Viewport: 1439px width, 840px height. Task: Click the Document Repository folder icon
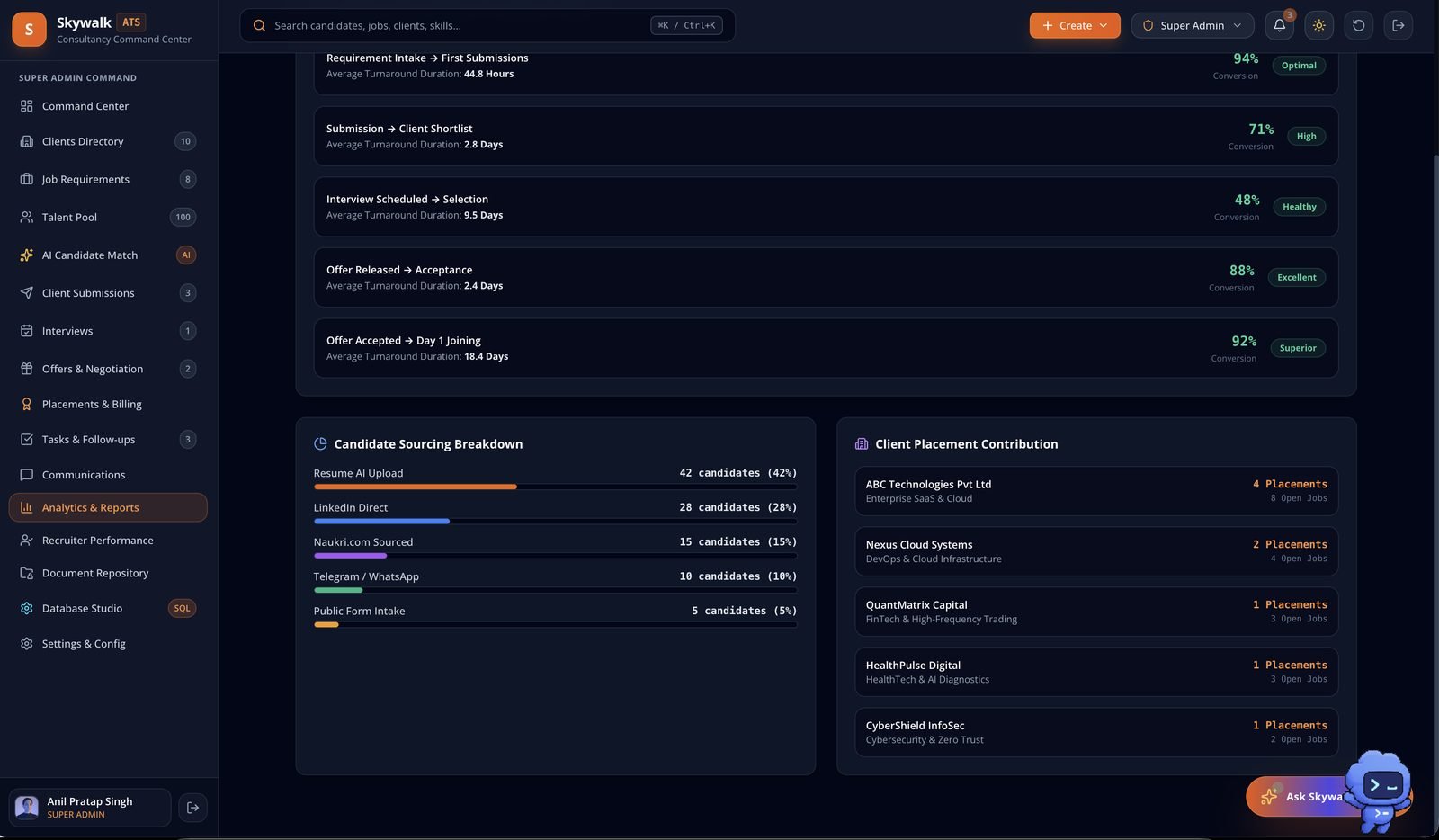(x=27, y=574)
